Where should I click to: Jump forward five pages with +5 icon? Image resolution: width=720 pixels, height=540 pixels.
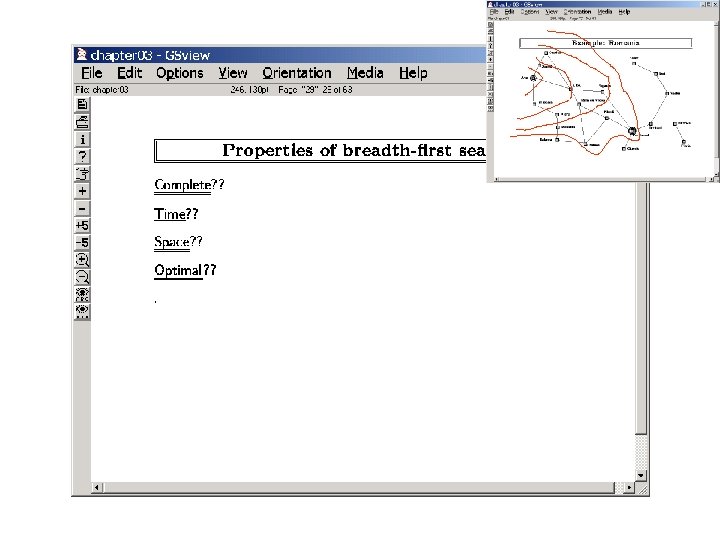click(x=82, y=225)
